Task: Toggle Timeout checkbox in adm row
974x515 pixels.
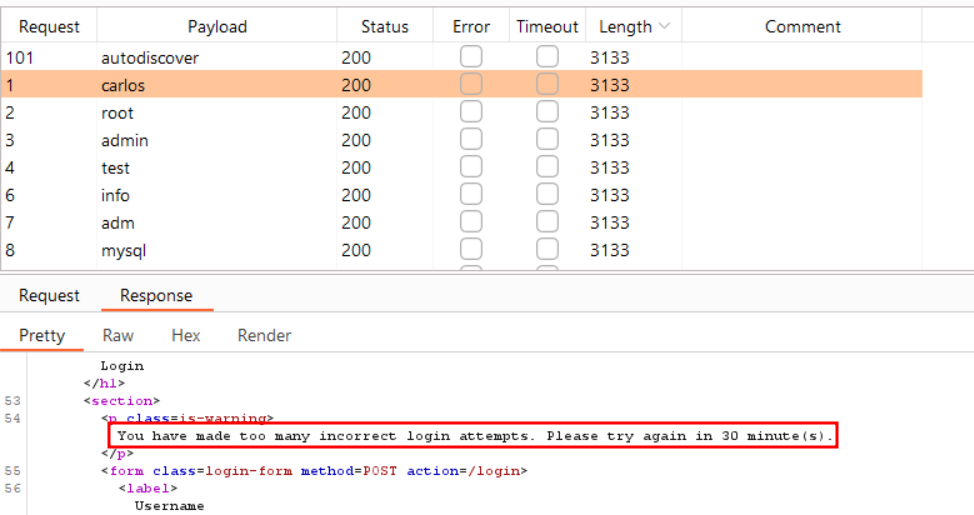Action: point(547,222)
